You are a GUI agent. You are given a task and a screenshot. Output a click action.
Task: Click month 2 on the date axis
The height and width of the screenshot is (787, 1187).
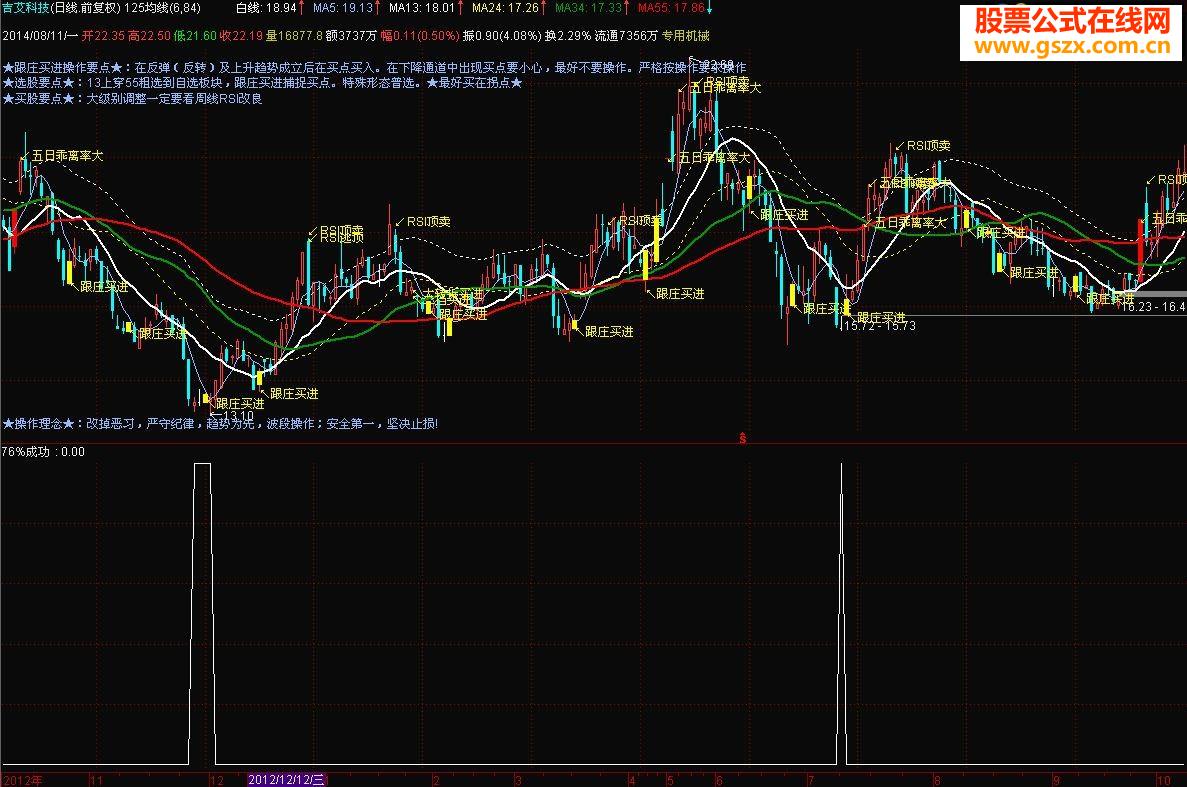click(436, 780)
